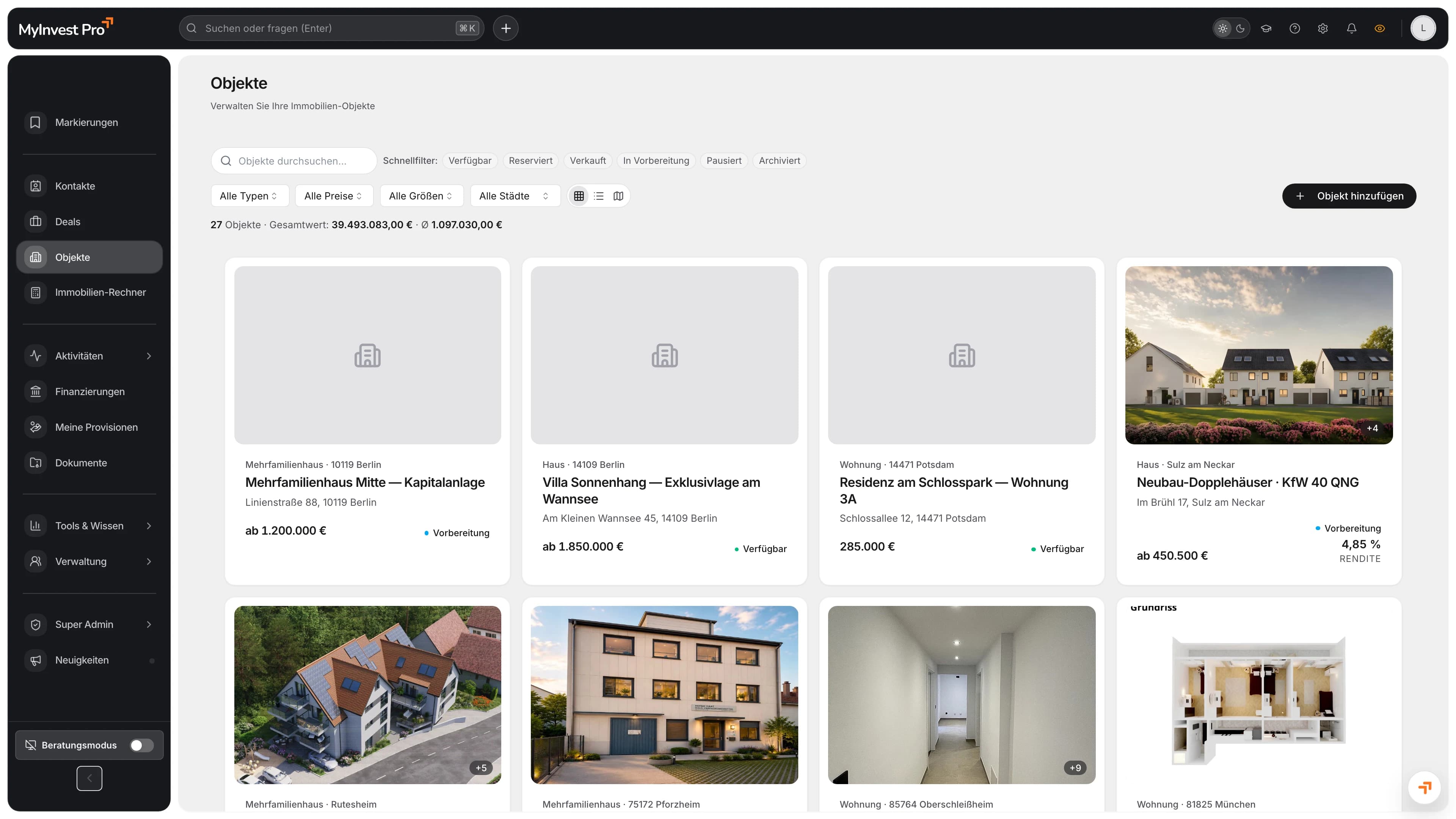1456x819 pixels.
Task: Open the Alle Typen dropdown
Action: (249, 196)
